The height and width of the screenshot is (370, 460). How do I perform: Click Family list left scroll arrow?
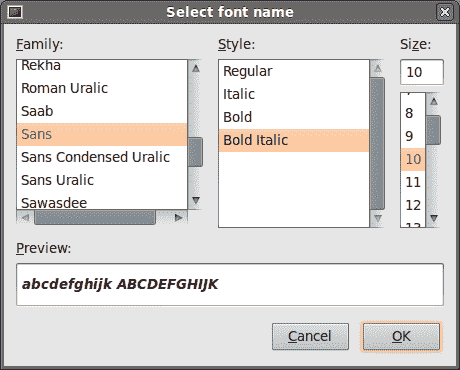tap(25, 218)
